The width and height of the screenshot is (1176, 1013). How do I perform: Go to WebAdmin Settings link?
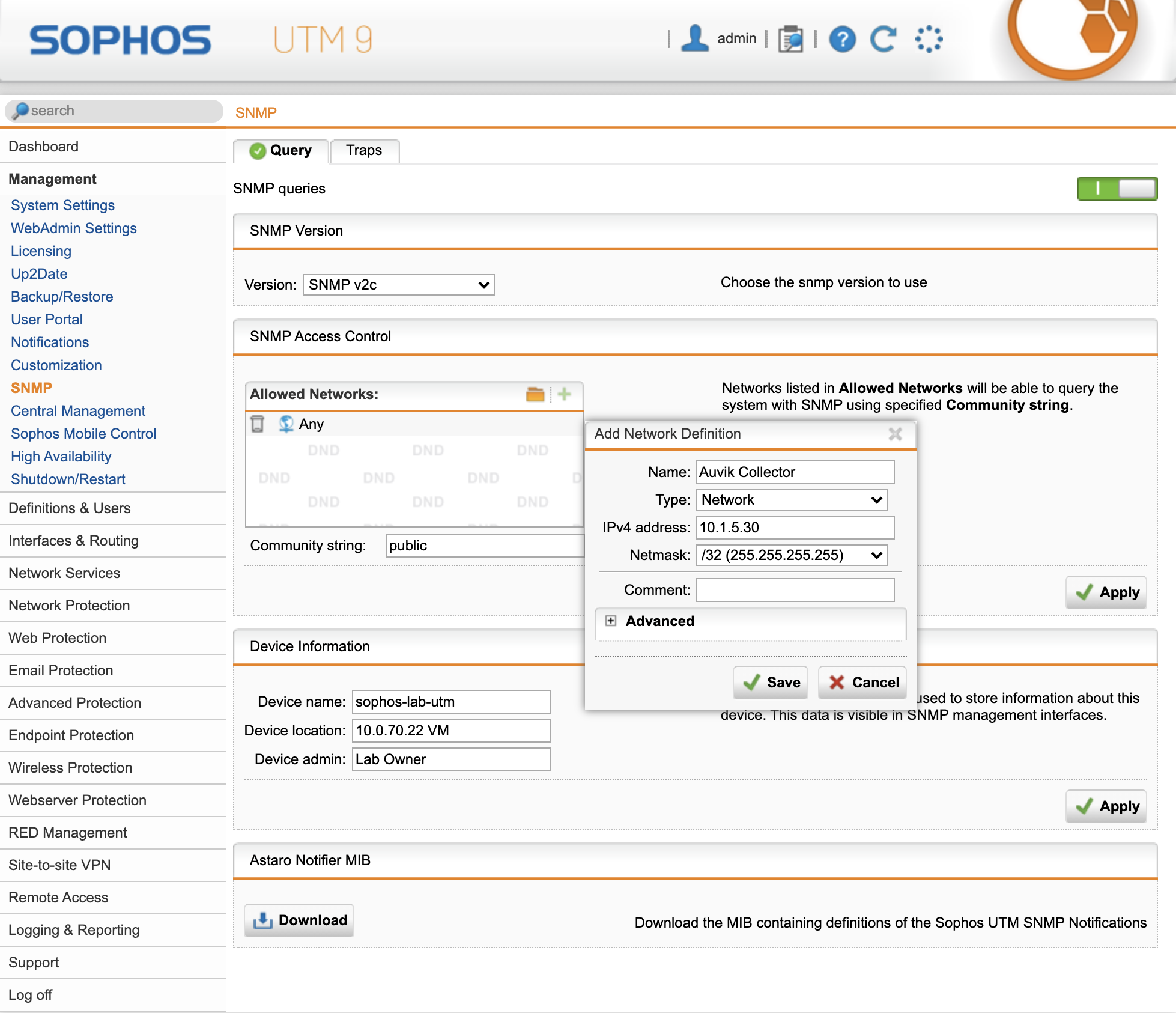coord(74,228)
